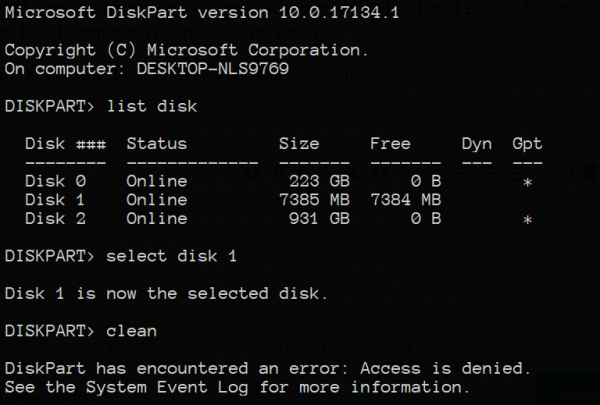Image resolution: width=600 pixels, height=405 pixels.
Task: Click the 'Free' column header
Action: 390,144
